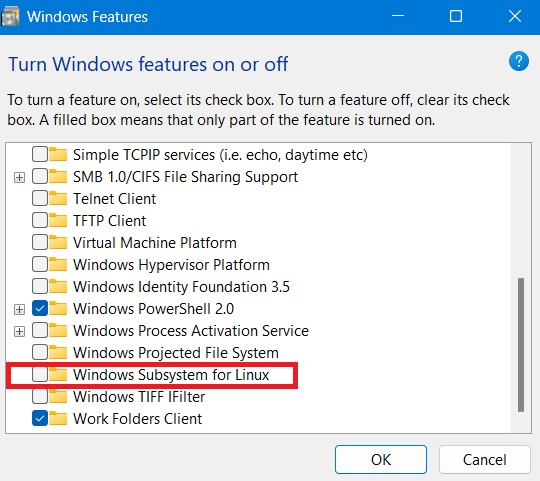Screen dimensions: 540x481
Task: Click the folder icon beside Windows Process Activation Service
Action: tap(58, 331)
